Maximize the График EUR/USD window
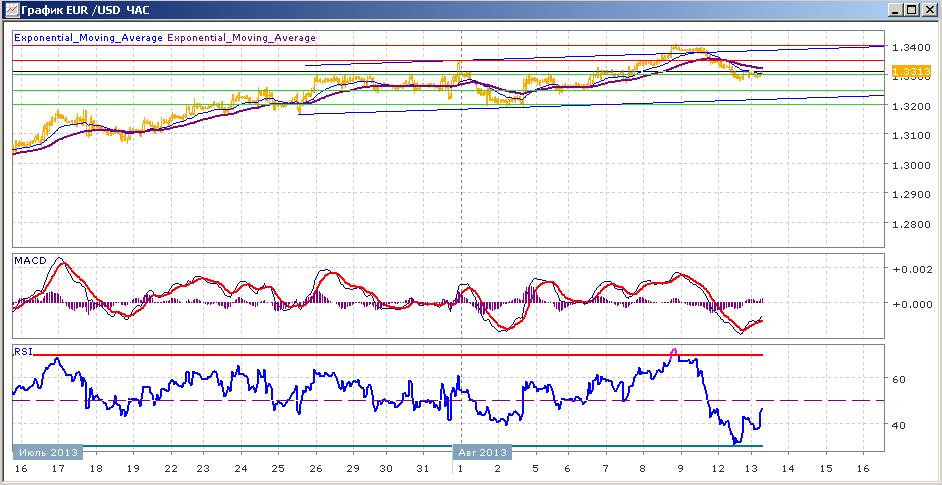The width and height of the screenshot is (942, 485). (x=912, y=10)
